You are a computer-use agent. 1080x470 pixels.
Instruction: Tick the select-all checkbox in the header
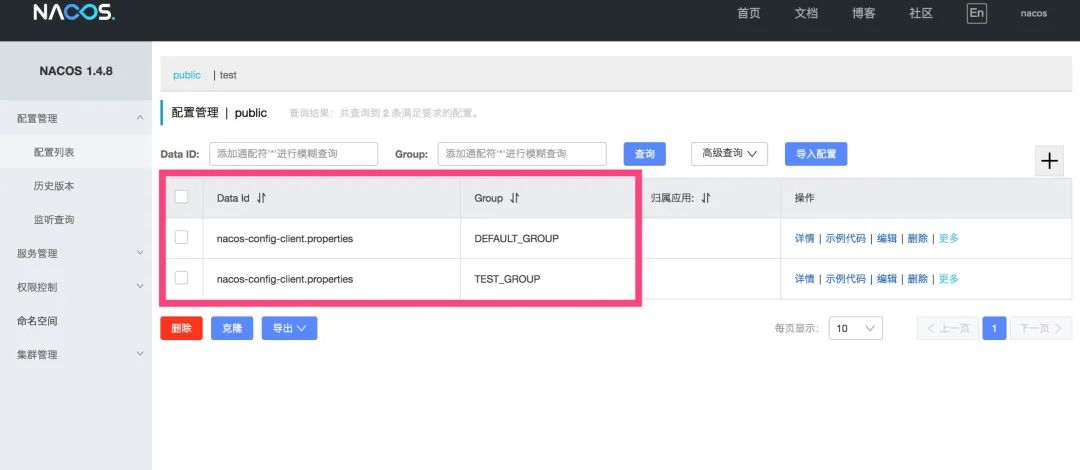[181, 197]
